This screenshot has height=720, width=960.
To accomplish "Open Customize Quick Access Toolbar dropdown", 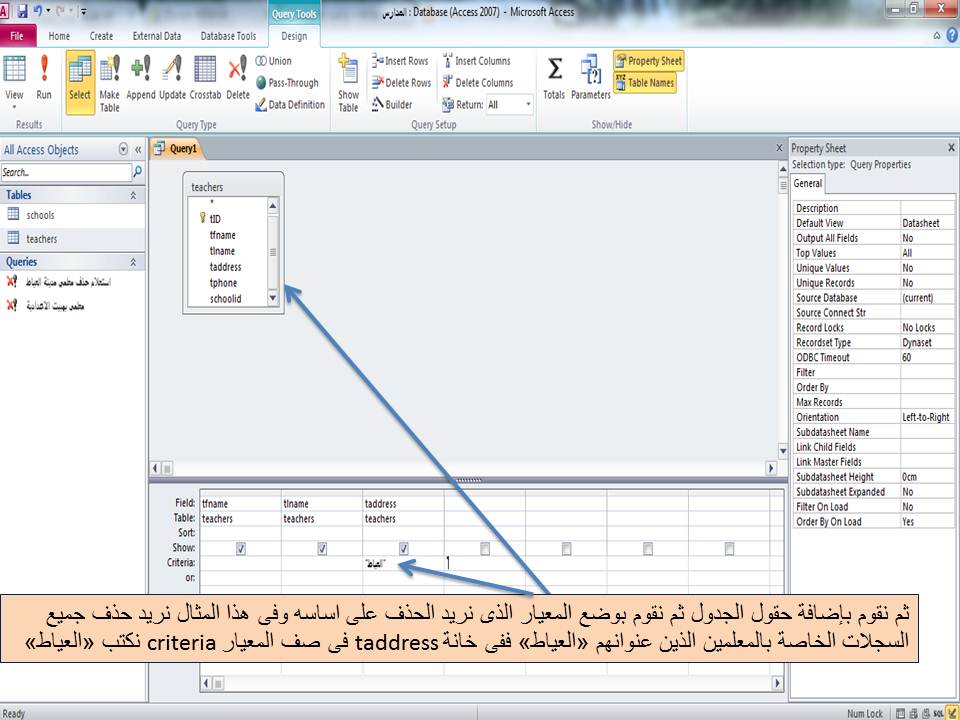I will [x=83, y=11].
